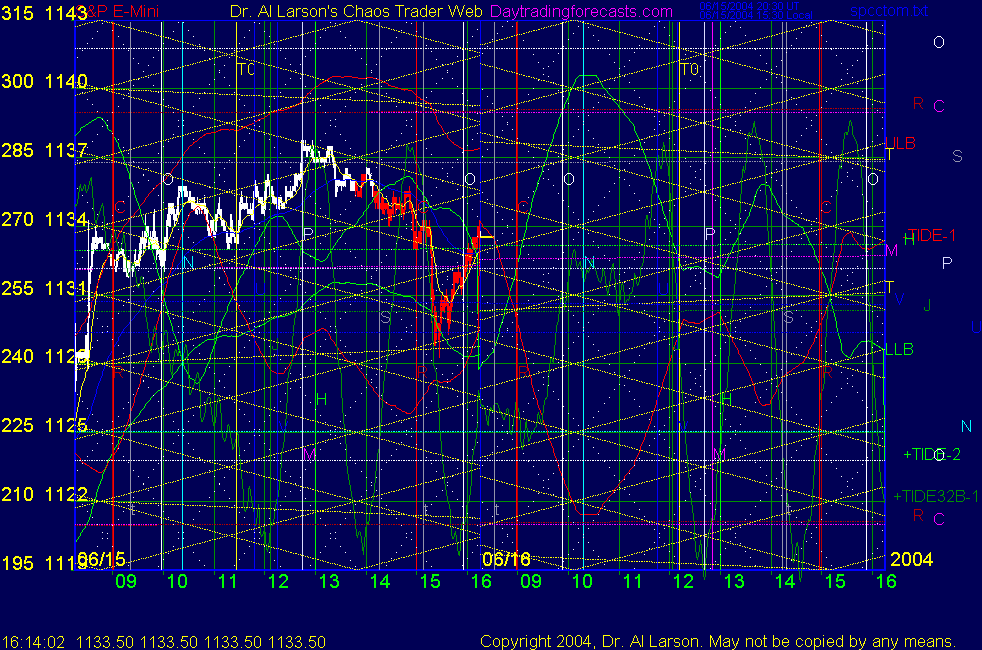Click the white P in the right margin
Screen dimensions: 982x650
point(947,263)
